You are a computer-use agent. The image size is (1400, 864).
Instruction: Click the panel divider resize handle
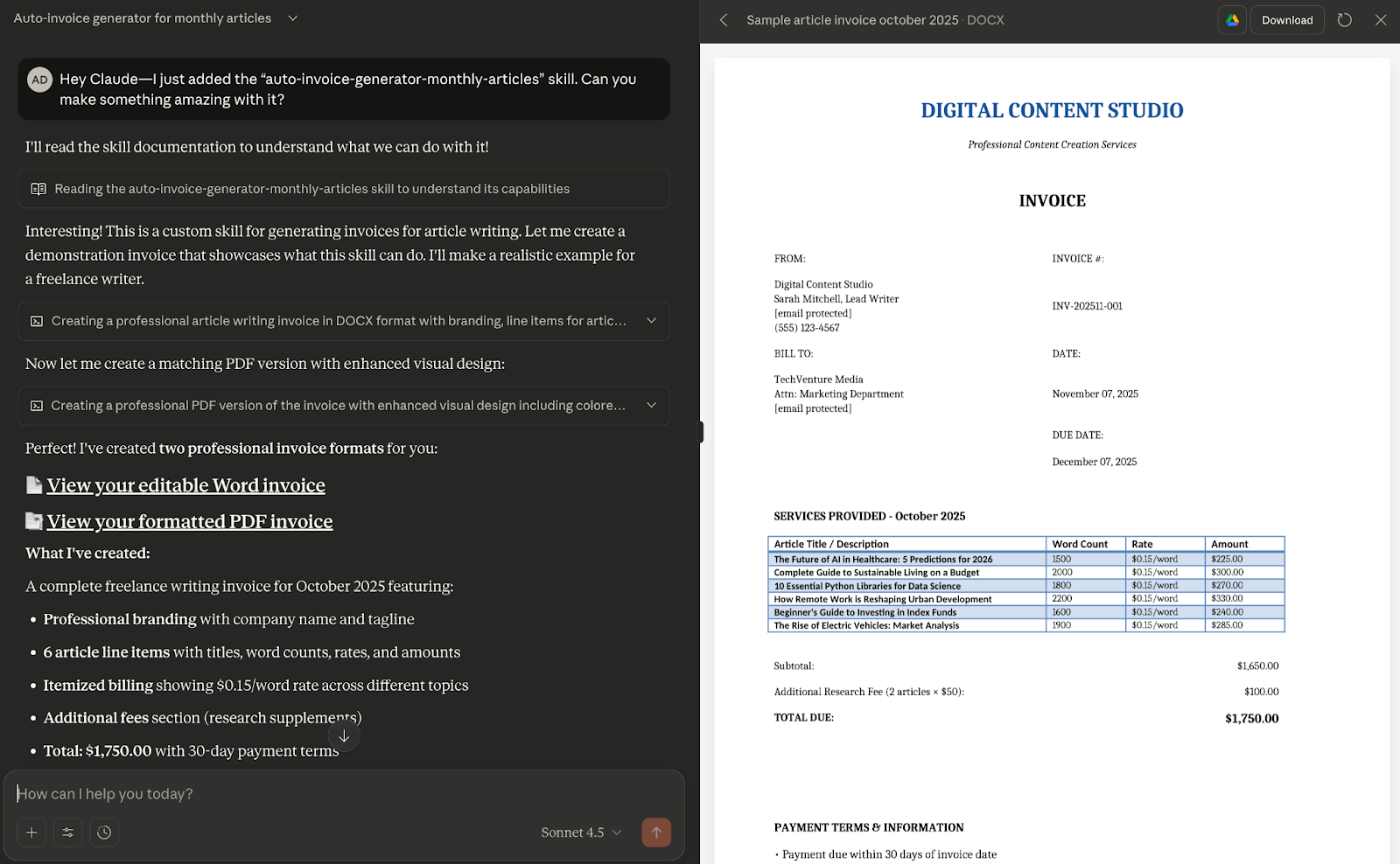pos(701,432)
